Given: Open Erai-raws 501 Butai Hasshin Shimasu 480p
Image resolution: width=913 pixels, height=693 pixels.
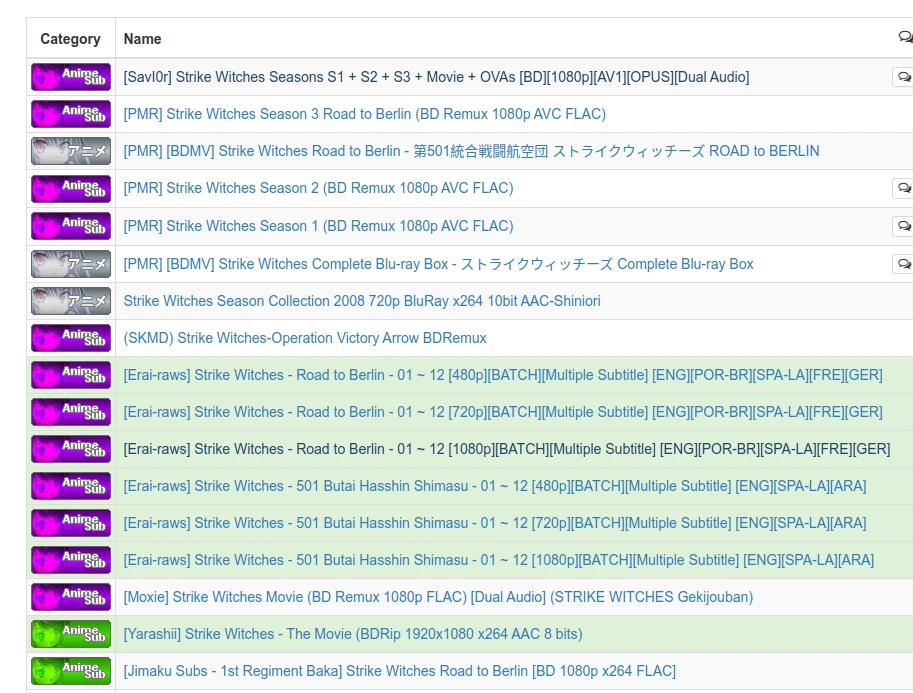Looking at the screenshot, I should [495, 486].
